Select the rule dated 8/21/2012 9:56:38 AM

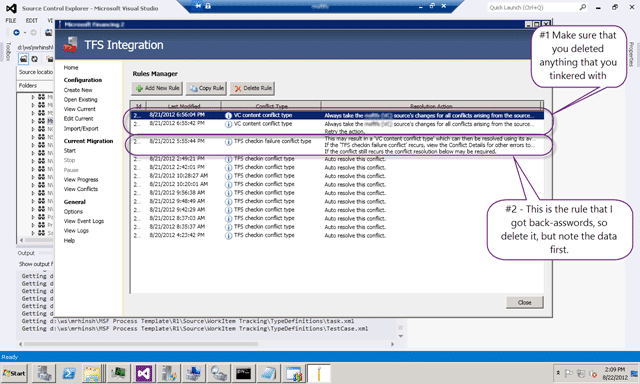337,193
